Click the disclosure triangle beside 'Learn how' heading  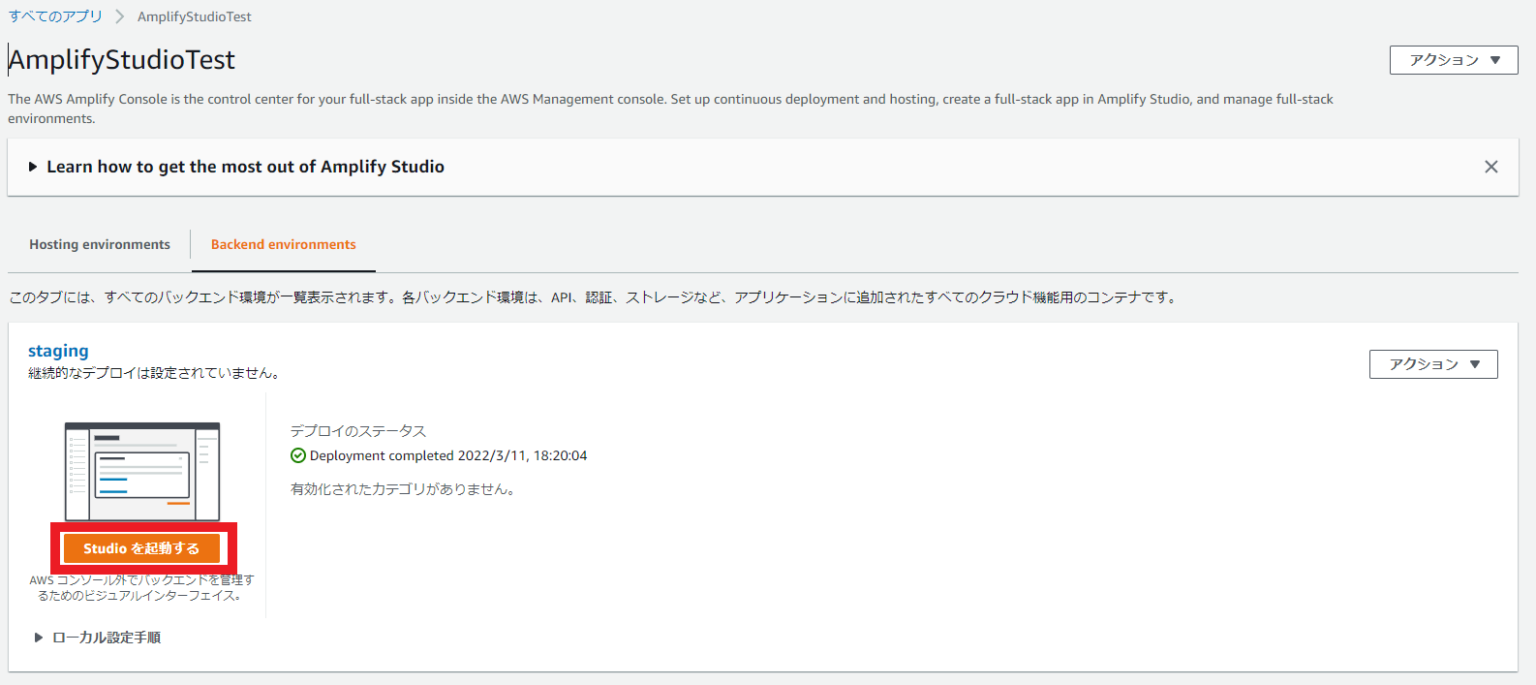point(32,166)
